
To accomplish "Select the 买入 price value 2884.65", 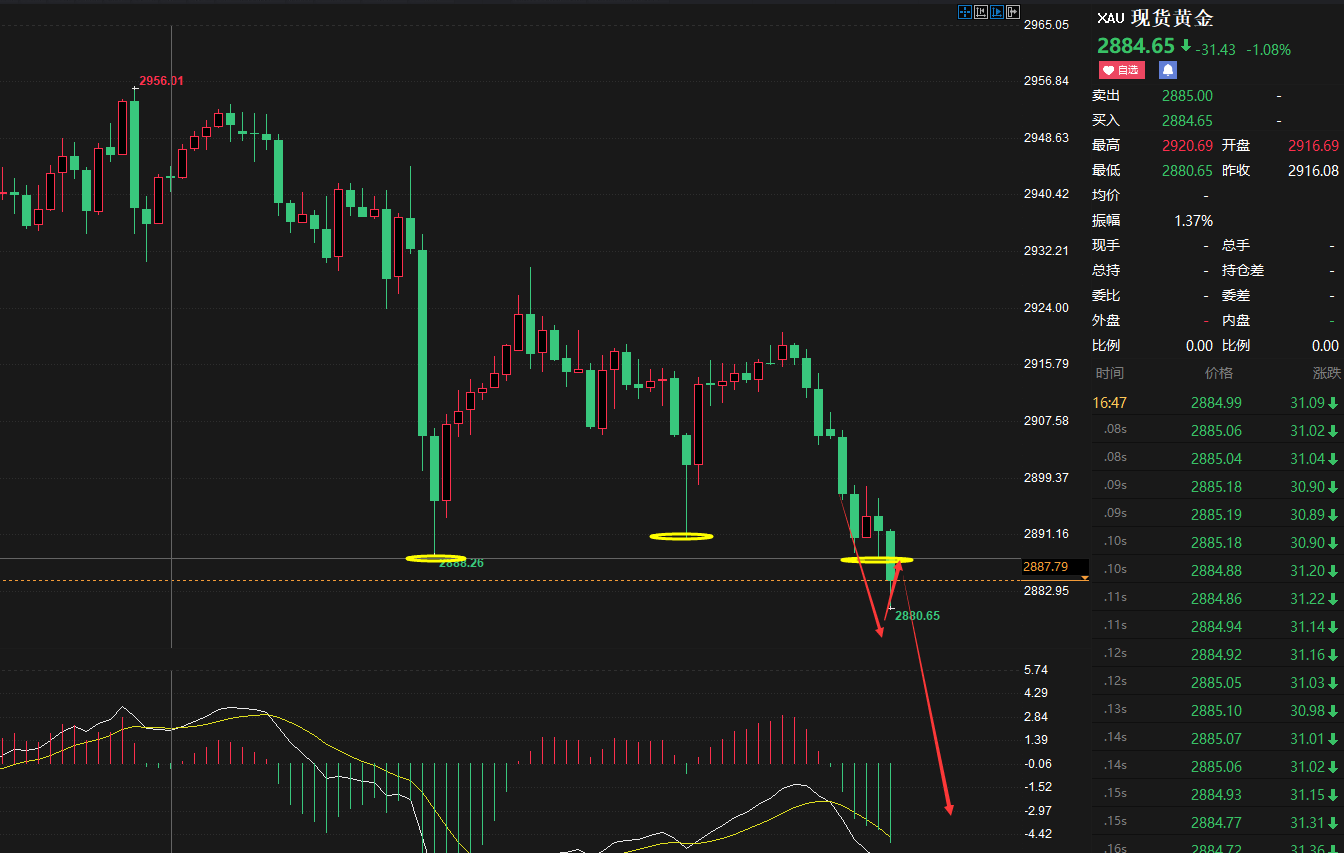I will pyautogui.click(x=1187, y=121).
